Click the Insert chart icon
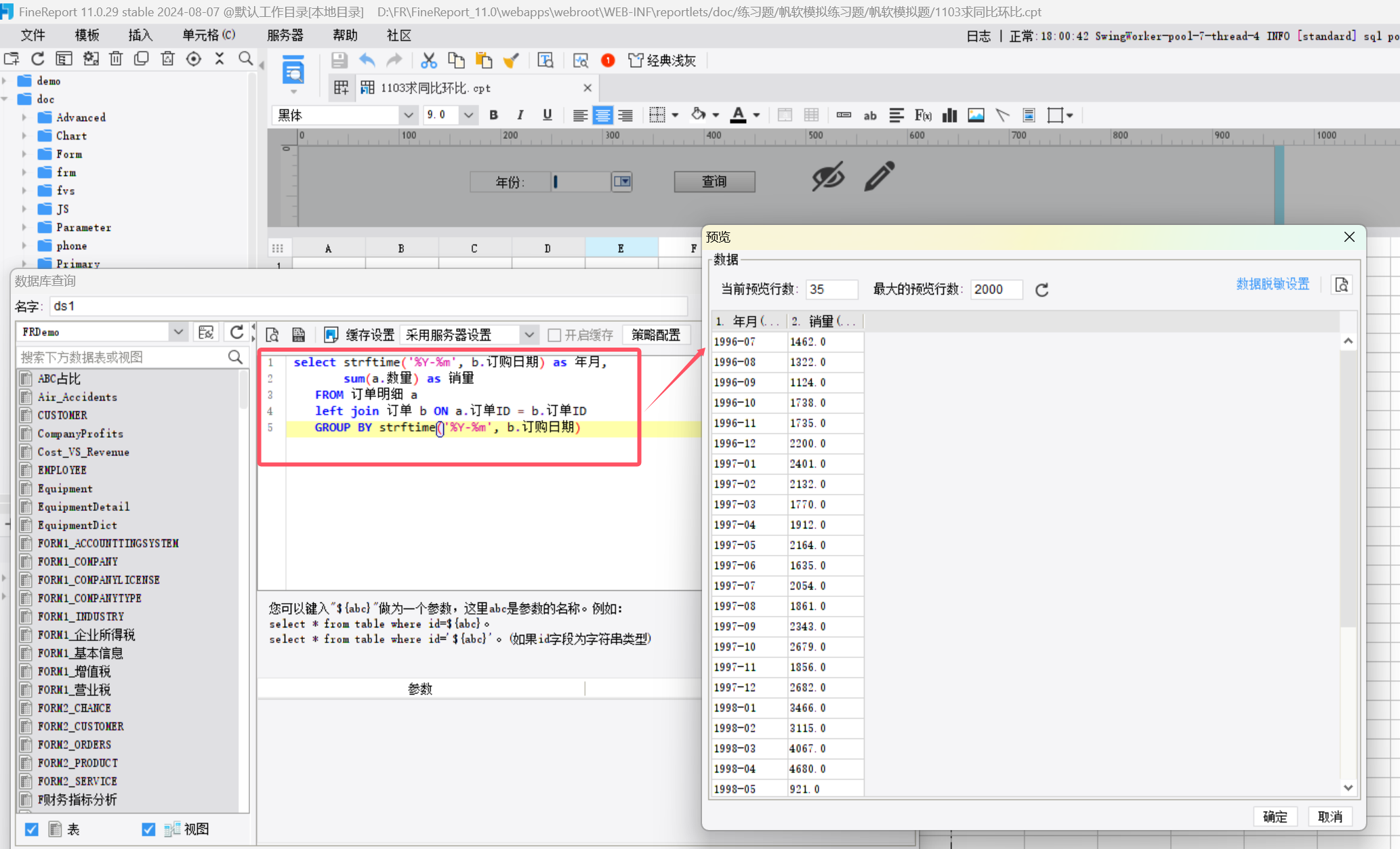Screen dimensions: 1400x849 949,115
